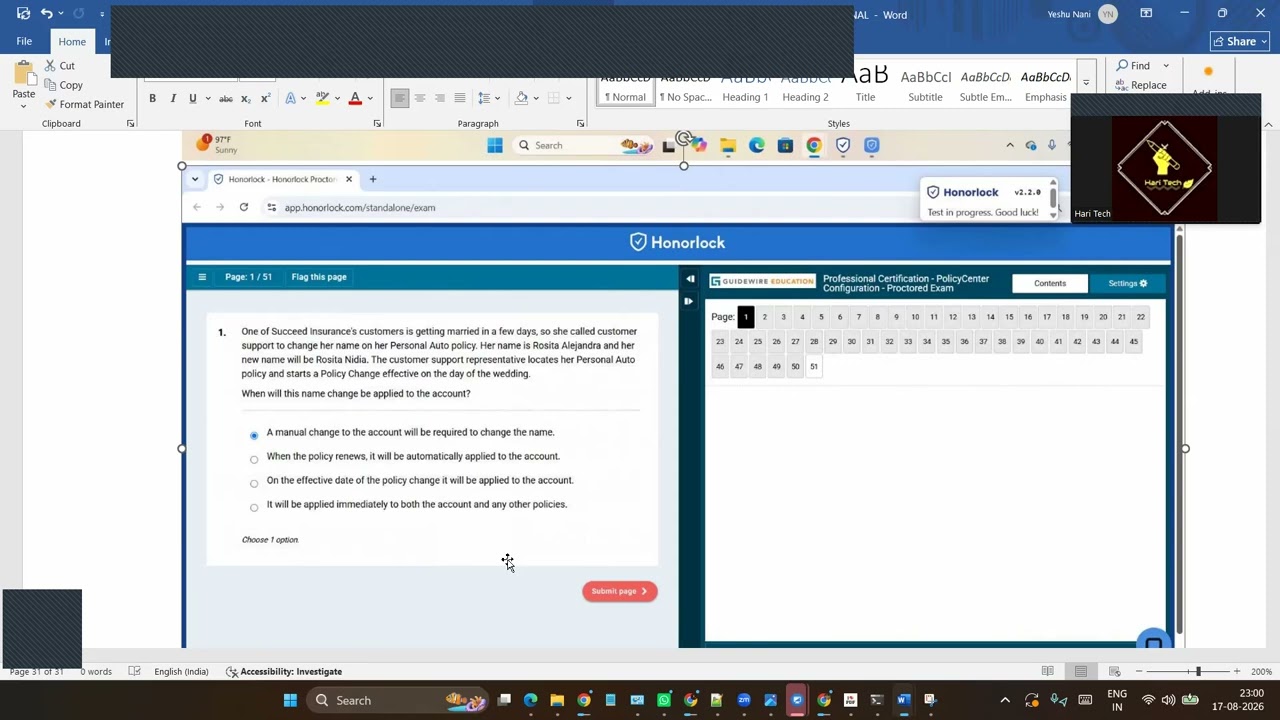This screenshot has height=720, width=1280.
Task: Align text right
Action: [x=440, y=98]
